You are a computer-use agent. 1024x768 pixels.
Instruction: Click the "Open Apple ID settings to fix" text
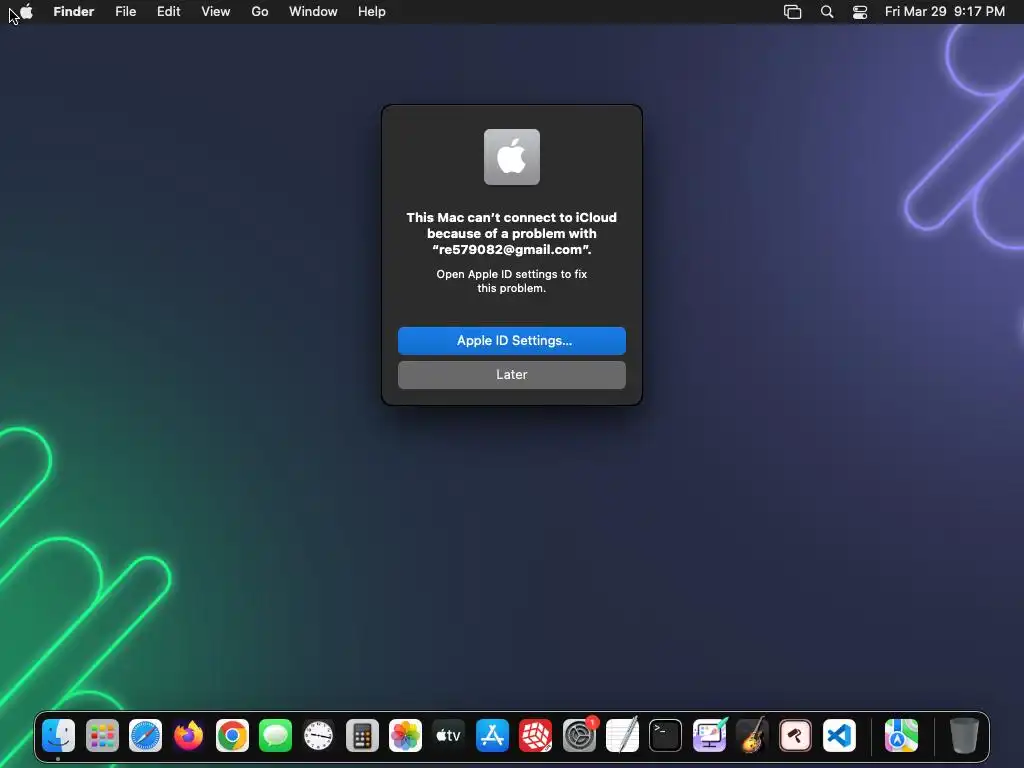pyautogui.click(x=511, y=274)
